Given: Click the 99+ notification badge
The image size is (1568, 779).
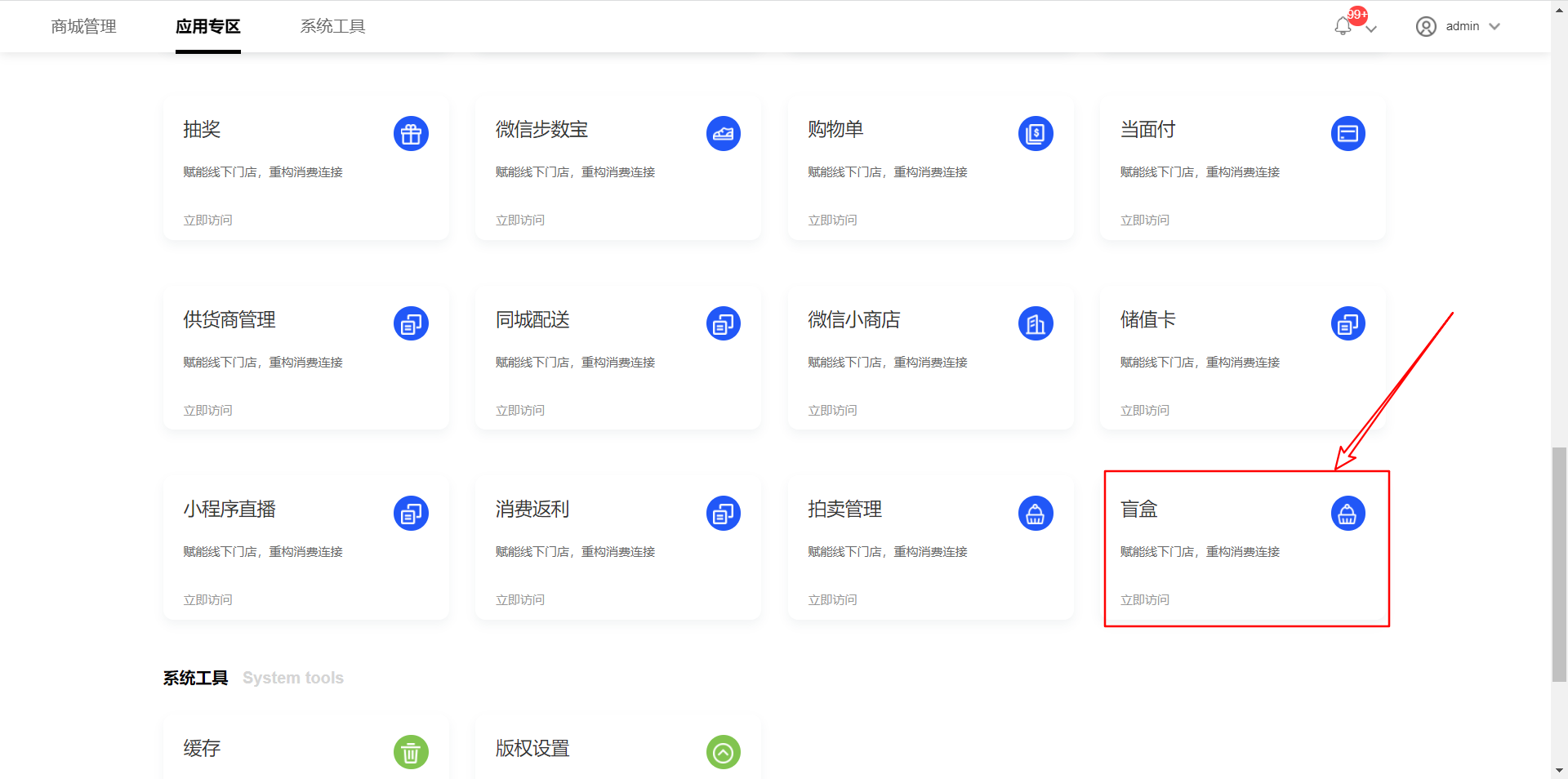Looking at the screenshot, I should point(1357,15).
